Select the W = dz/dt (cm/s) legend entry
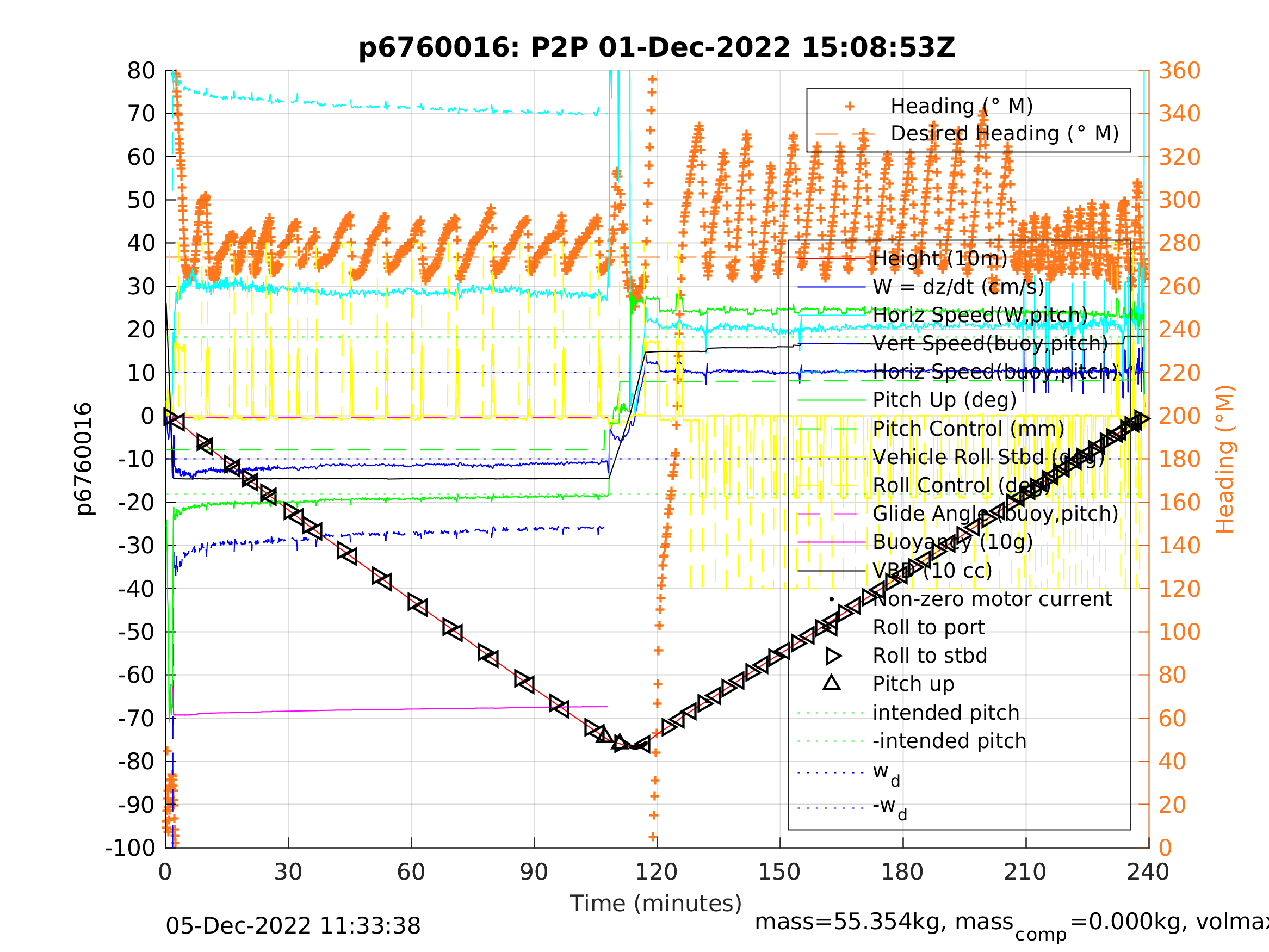This screenshot has height=952, width=1269. click(958, 287)
